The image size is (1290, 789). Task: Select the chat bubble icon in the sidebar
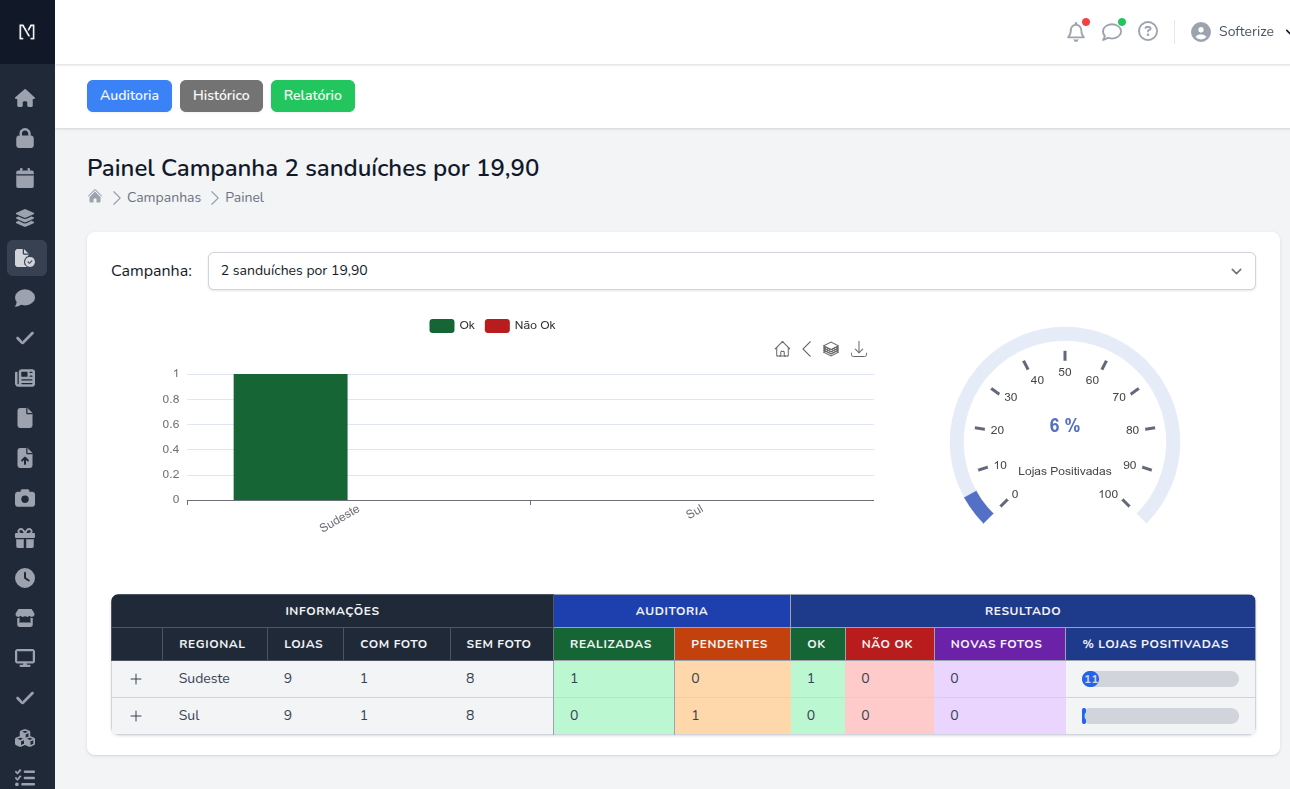click(27, 297)
